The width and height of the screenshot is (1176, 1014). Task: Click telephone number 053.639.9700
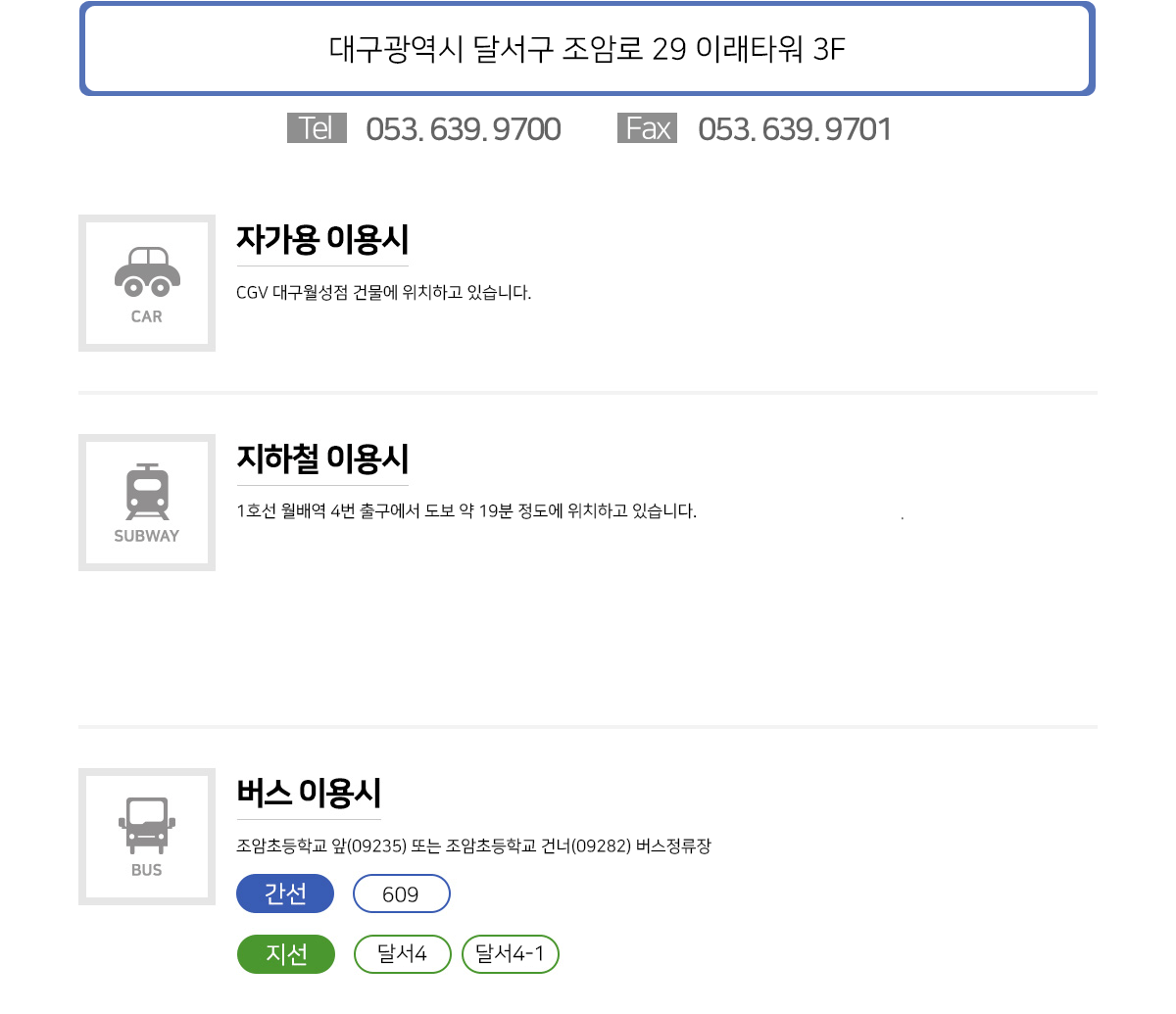click(x=464, y=129)
